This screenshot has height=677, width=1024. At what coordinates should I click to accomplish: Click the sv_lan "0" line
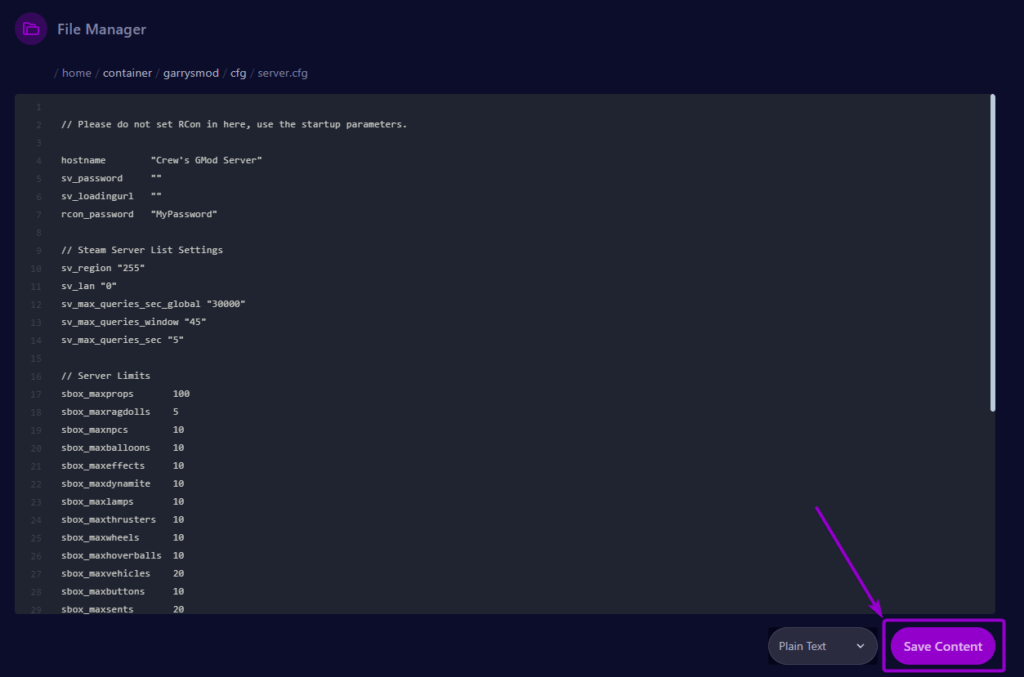pos(89,286)
